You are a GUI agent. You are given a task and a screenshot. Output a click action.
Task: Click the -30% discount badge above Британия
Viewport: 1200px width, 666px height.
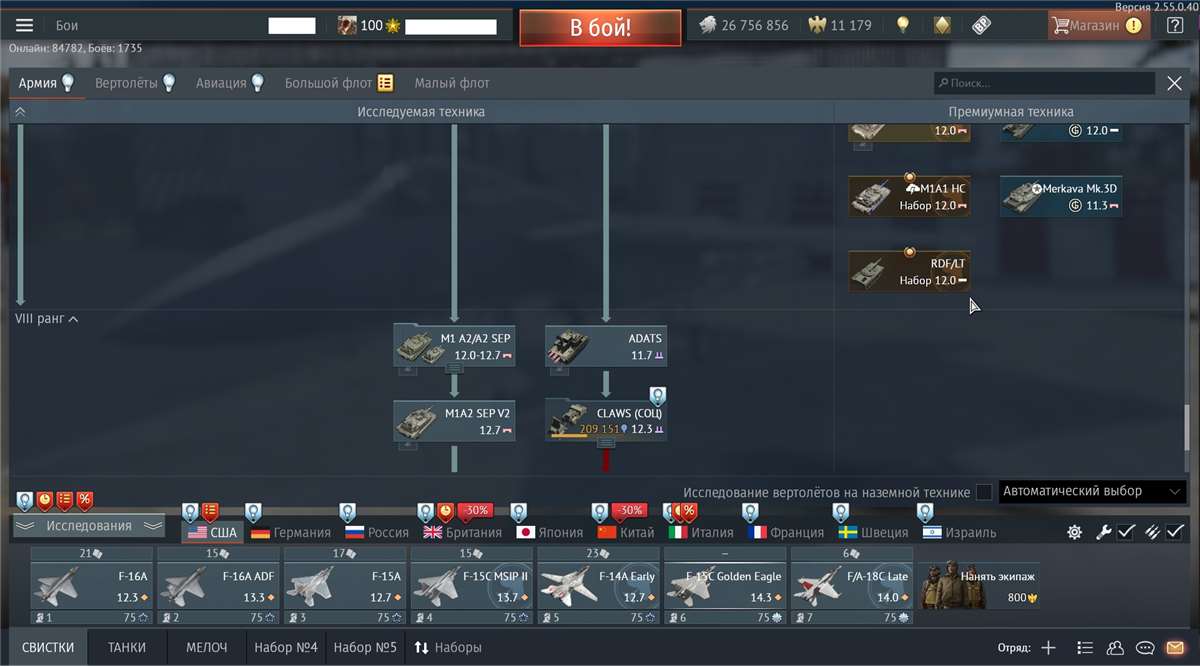pyautogui.click(x=477, y=510)
